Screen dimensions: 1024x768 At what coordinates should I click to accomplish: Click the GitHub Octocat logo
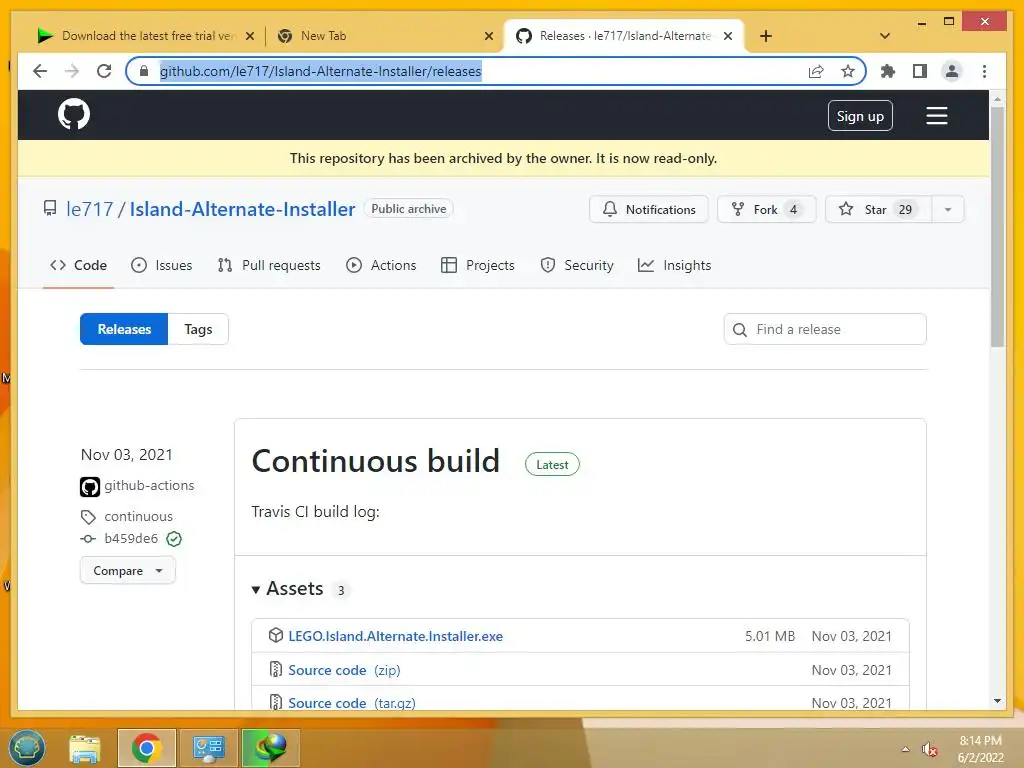tap(74, 114)
